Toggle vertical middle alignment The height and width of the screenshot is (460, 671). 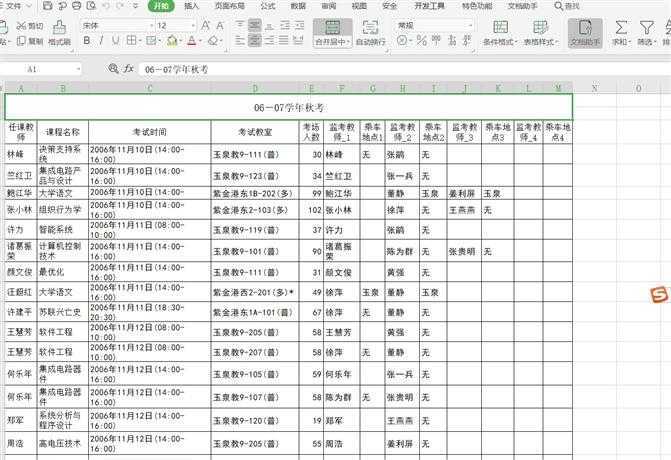255,26
